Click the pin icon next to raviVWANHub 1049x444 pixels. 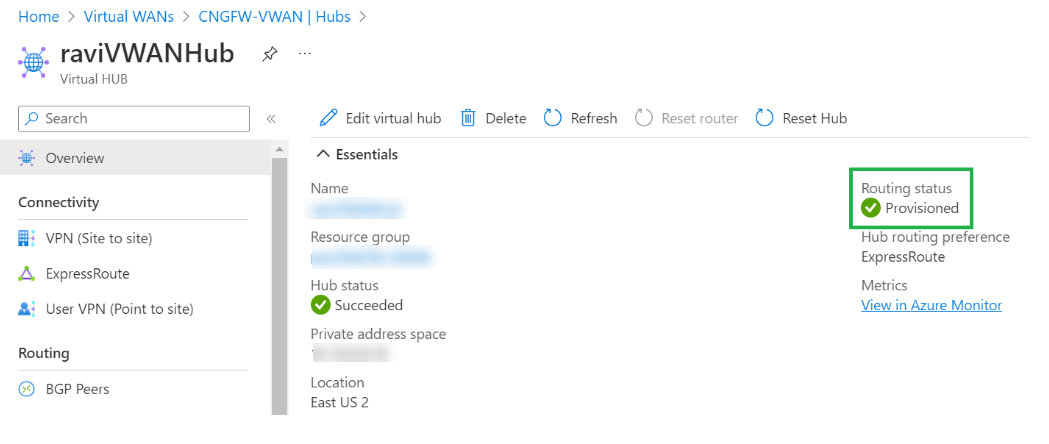point(270,54)
